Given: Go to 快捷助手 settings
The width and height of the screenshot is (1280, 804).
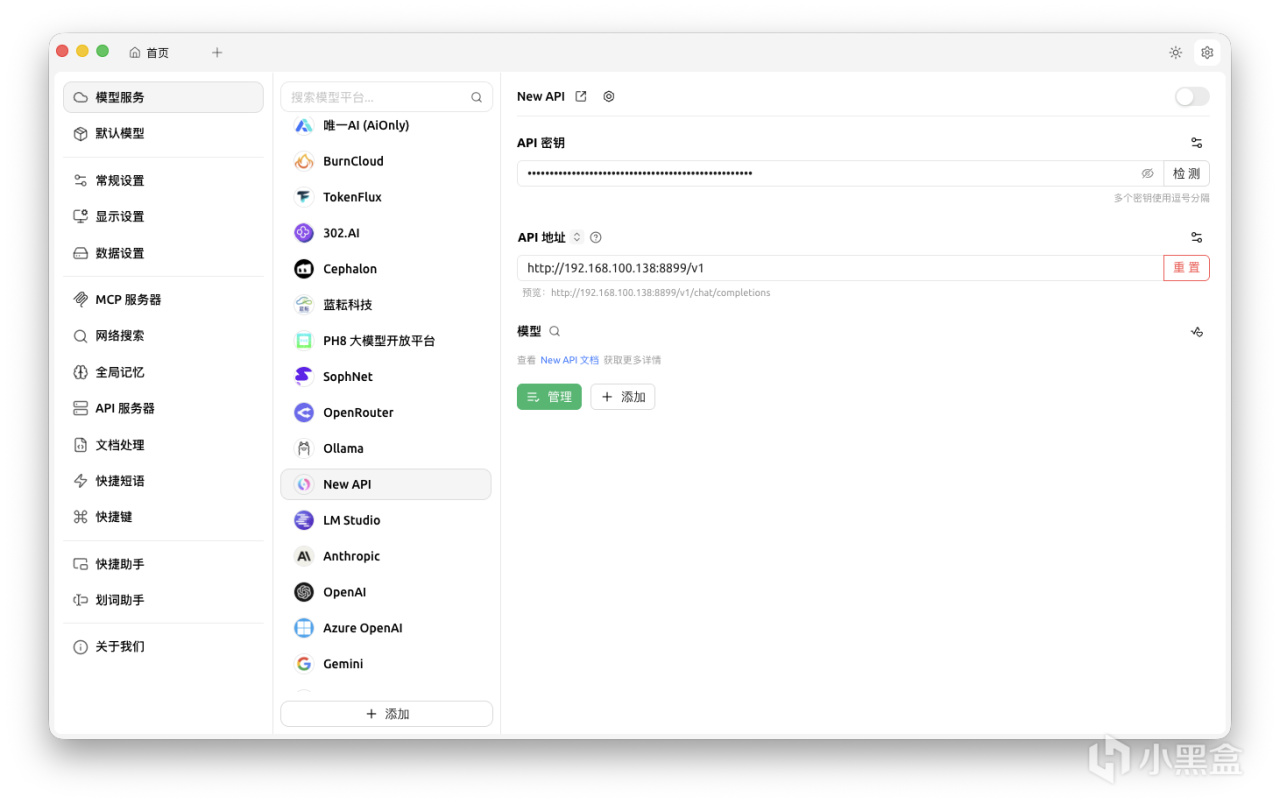Looking at the screenshot, I should tap(163, 564).
